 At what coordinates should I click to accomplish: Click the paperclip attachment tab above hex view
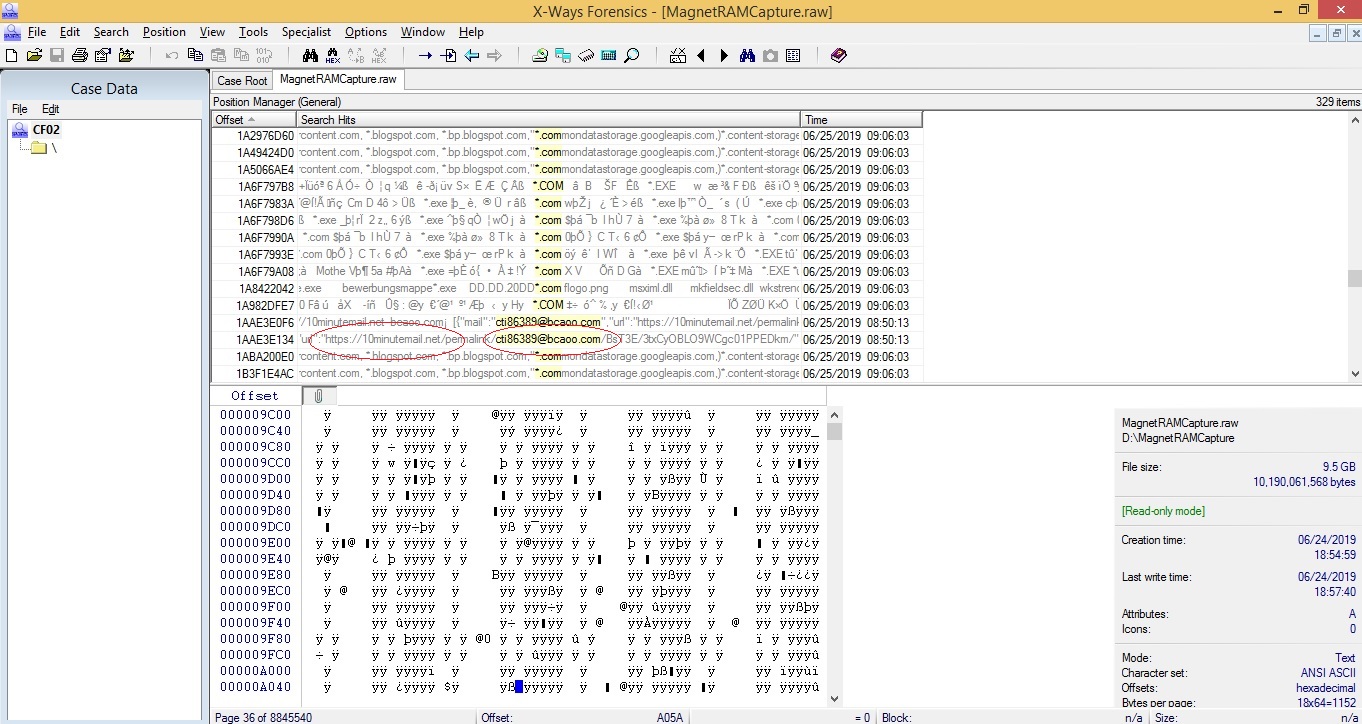pyautogui.click(x=318, y=394)
